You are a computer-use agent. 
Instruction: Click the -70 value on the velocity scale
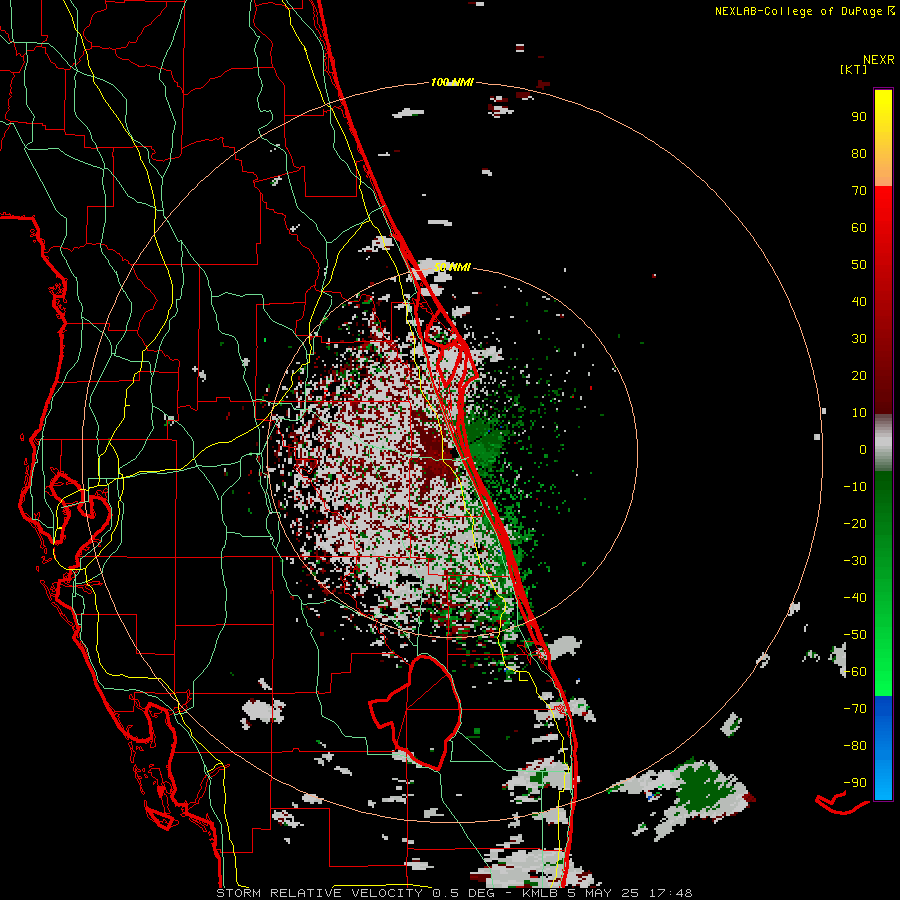click(855, 709)
